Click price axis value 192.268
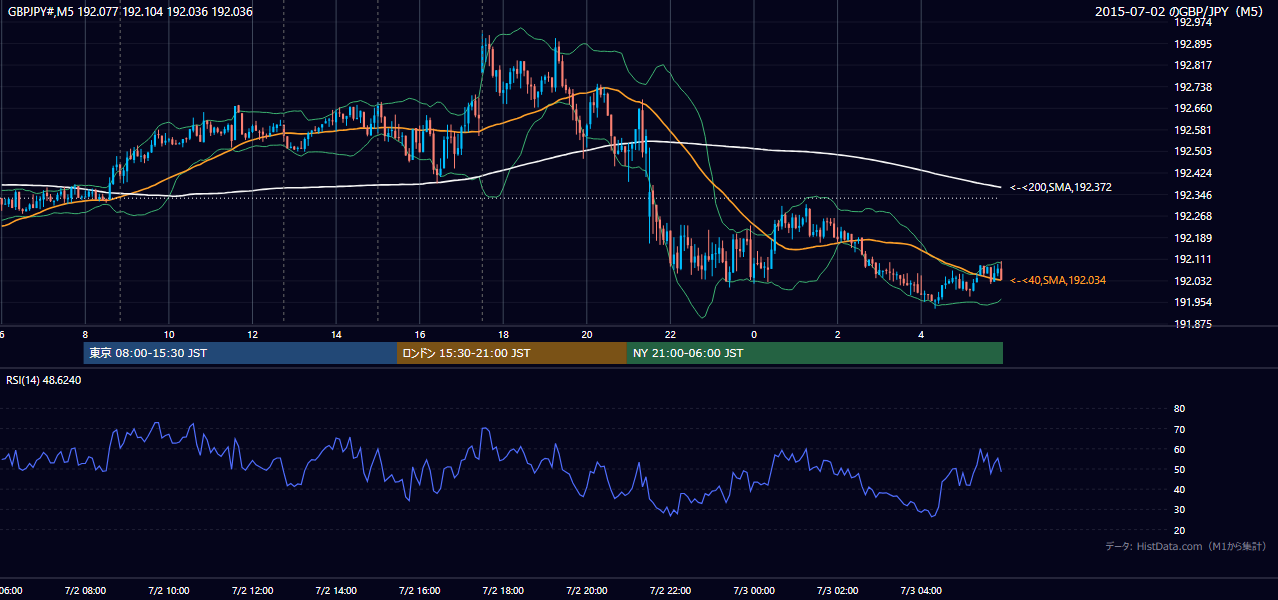Screen dimensions: 1278x600 click(x=1193, y=216)
